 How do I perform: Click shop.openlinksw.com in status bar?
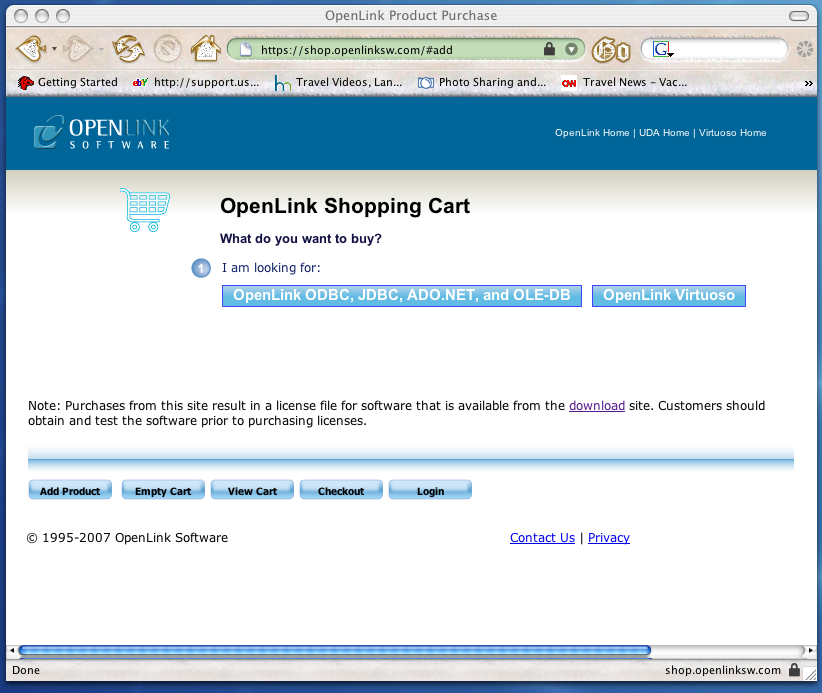[x=722, y=670]
